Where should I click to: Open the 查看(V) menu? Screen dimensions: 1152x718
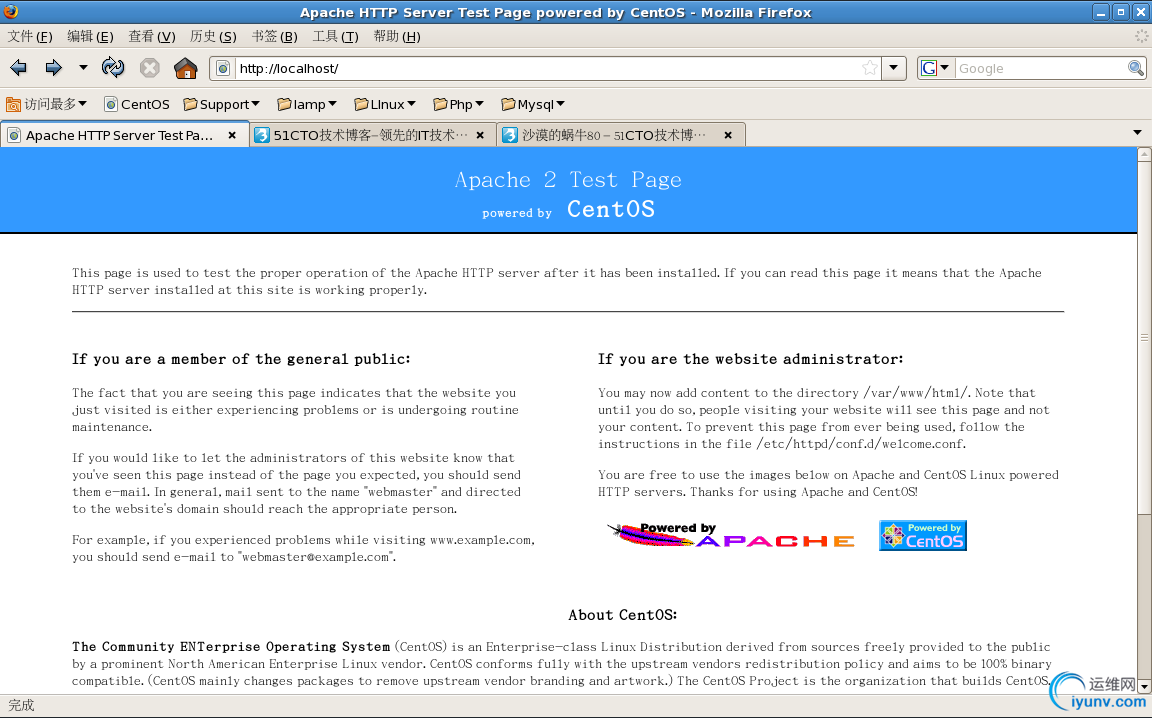click(x=152, y=37)
